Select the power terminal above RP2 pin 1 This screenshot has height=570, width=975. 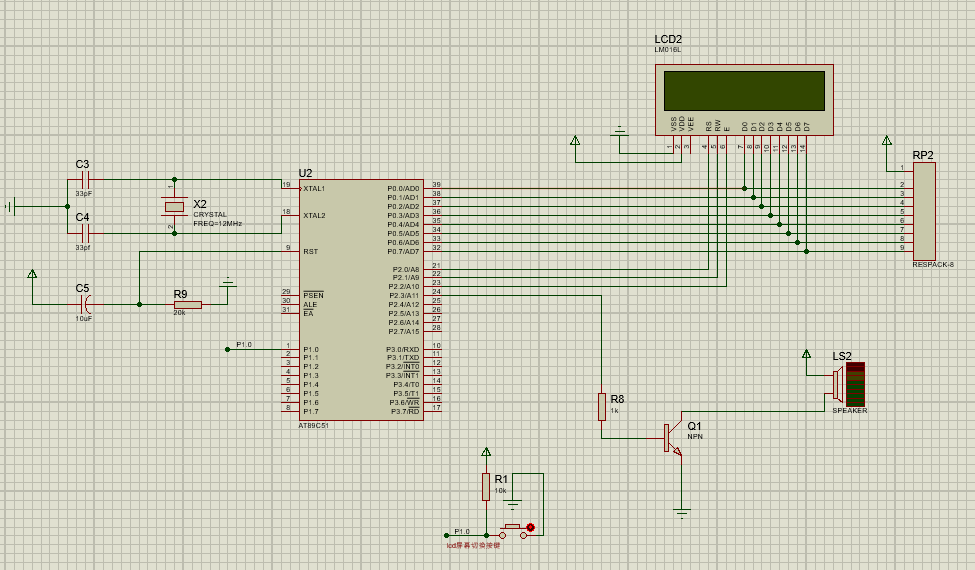point(887,141)
